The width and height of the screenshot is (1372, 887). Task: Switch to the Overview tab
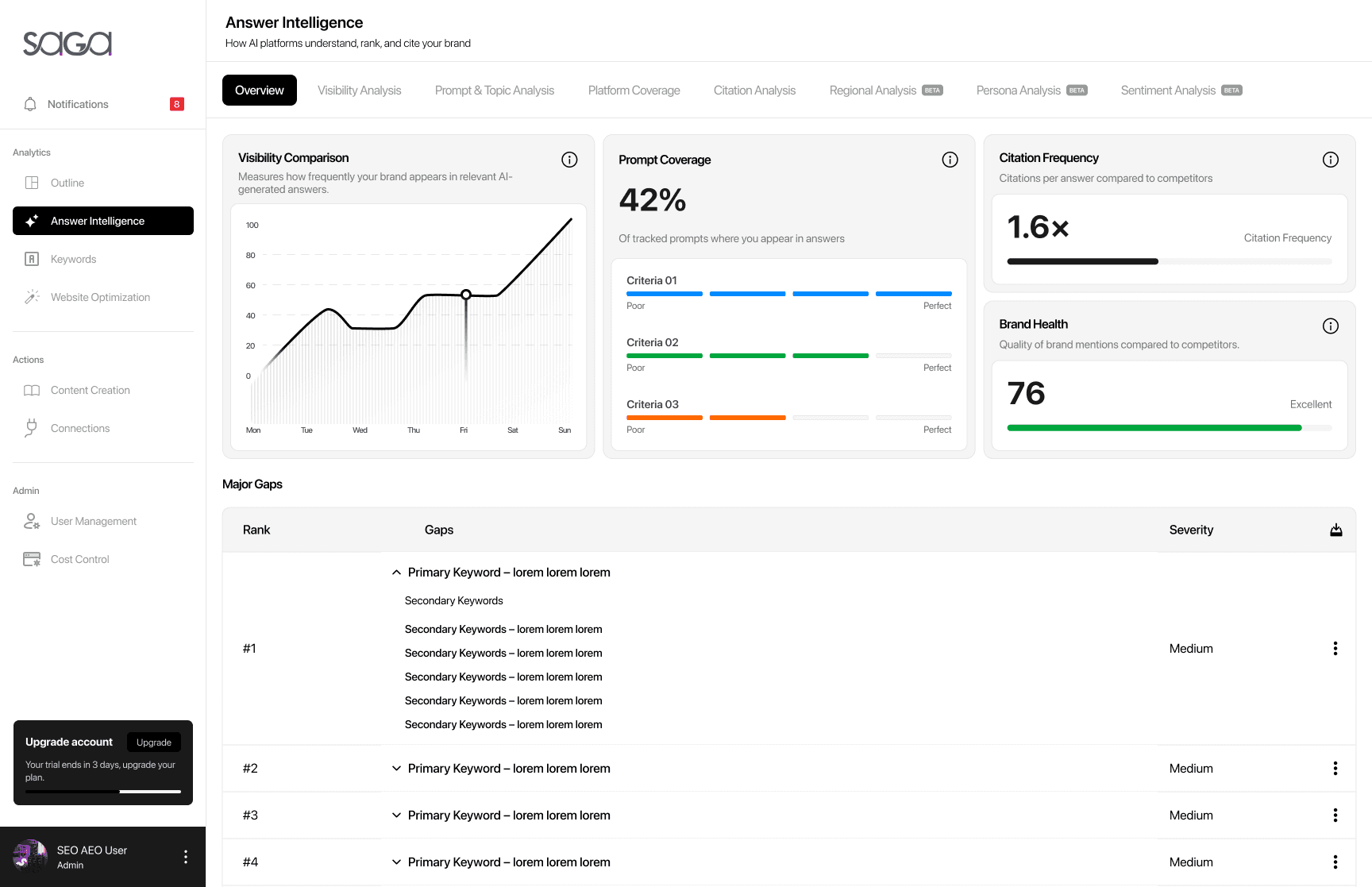[260, 90]
